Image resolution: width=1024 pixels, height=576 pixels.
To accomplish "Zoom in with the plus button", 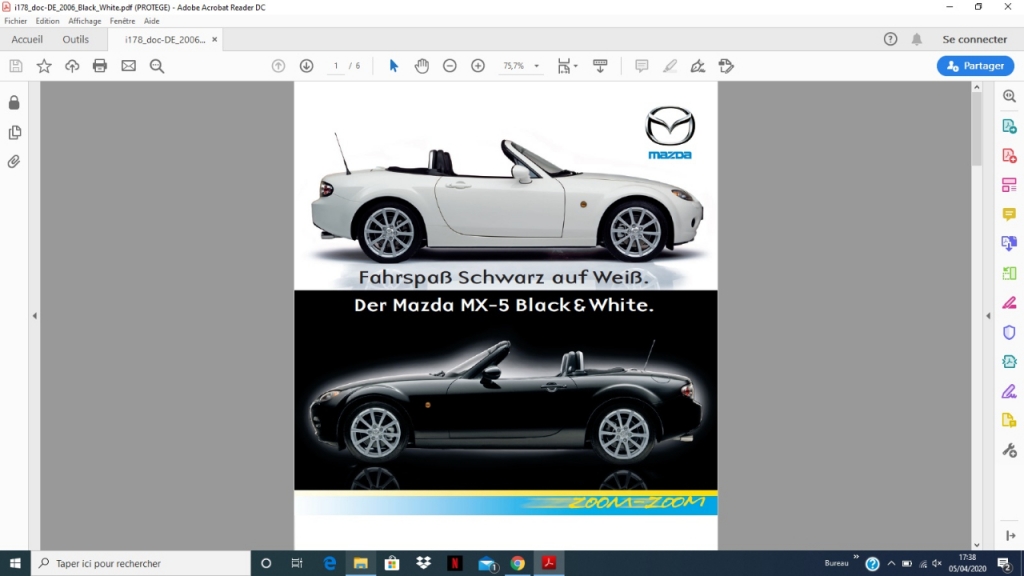I will coord(478,66).
